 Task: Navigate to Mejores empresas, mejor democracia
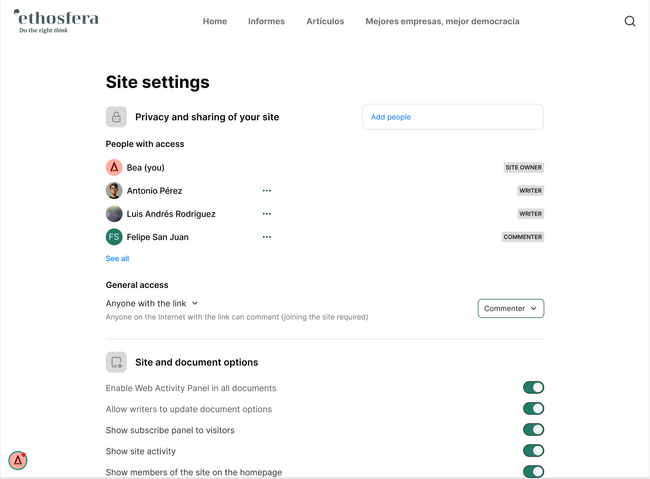click(x=442, y=21)
